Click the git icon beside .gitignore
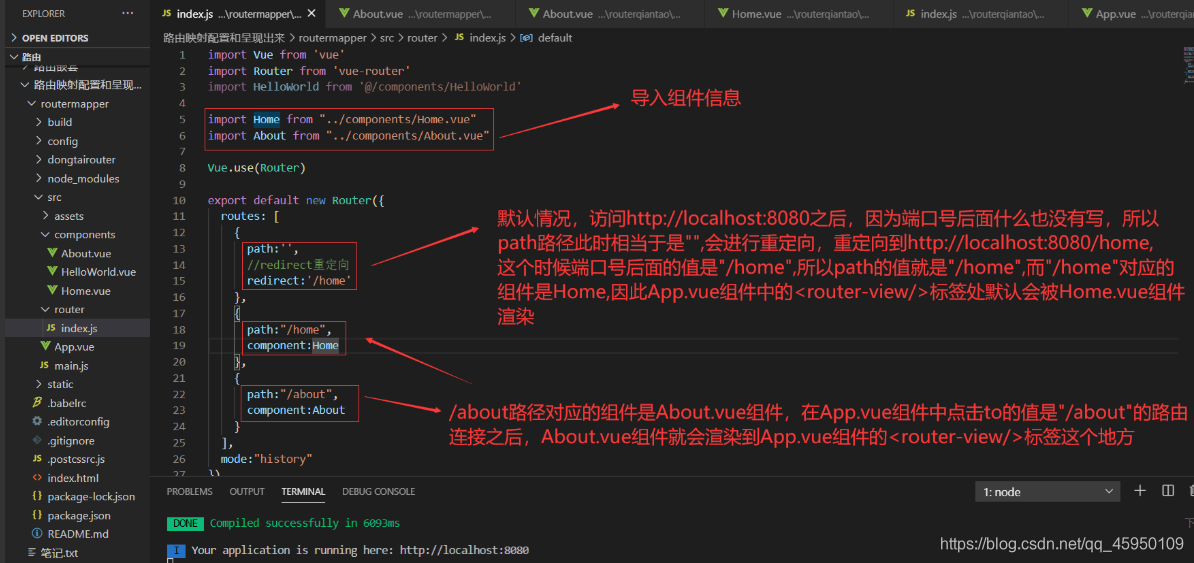1194x563 pixels. tap(37, 440)
